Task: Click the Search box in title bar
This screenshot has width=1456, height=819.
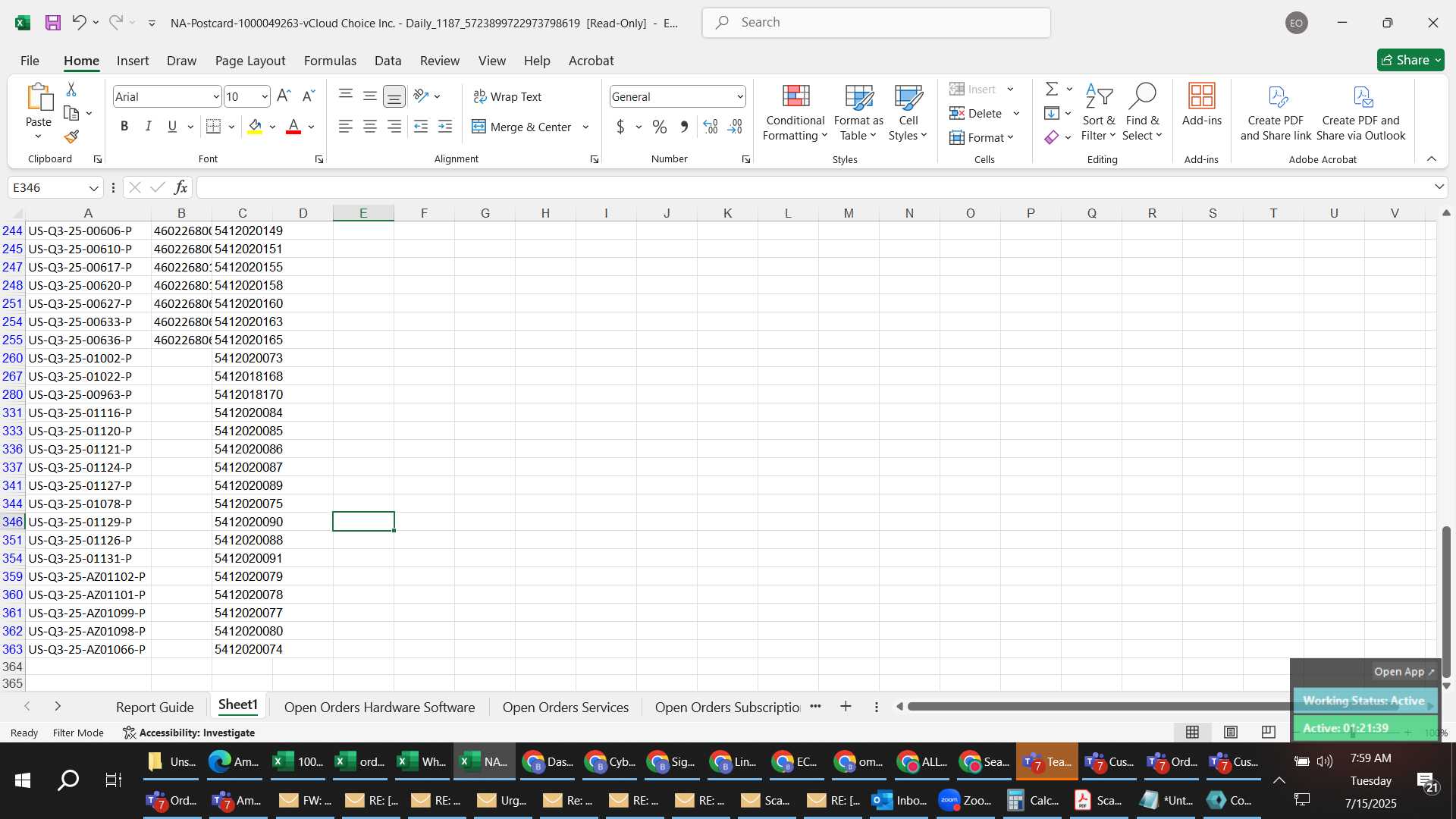Action: (876, 23)
